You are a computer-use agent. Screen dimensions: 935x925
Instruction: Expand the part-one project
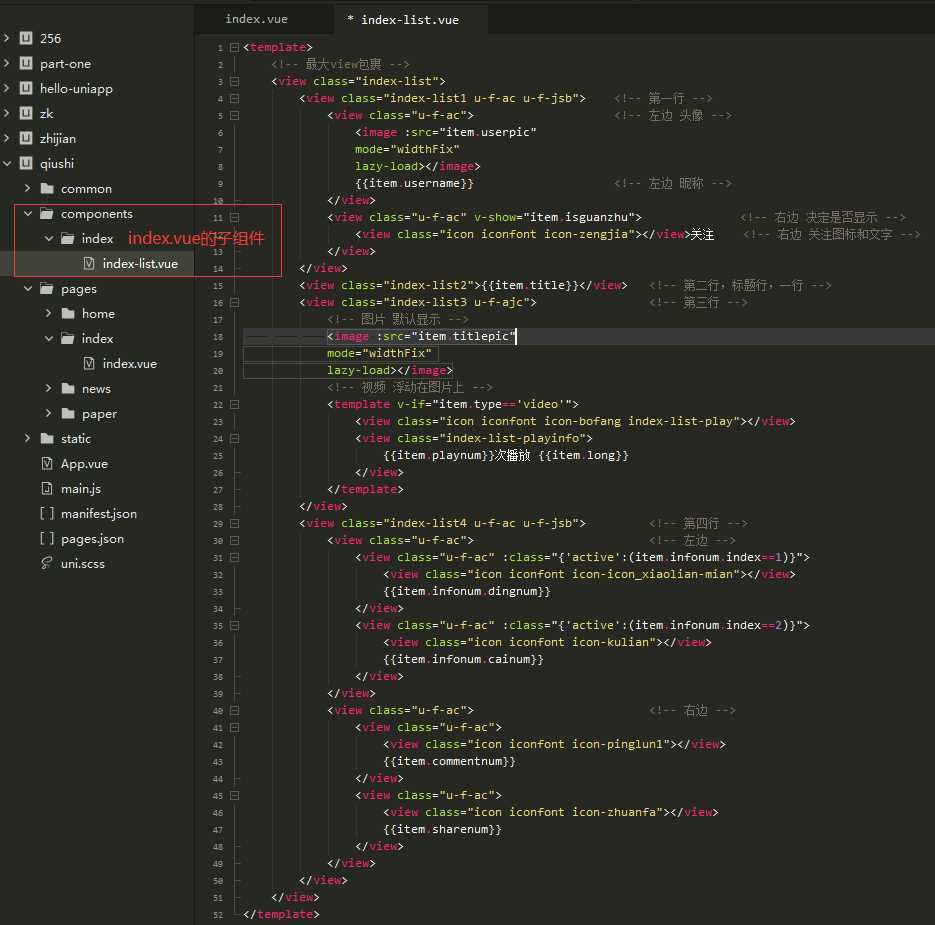pos(7,63)
